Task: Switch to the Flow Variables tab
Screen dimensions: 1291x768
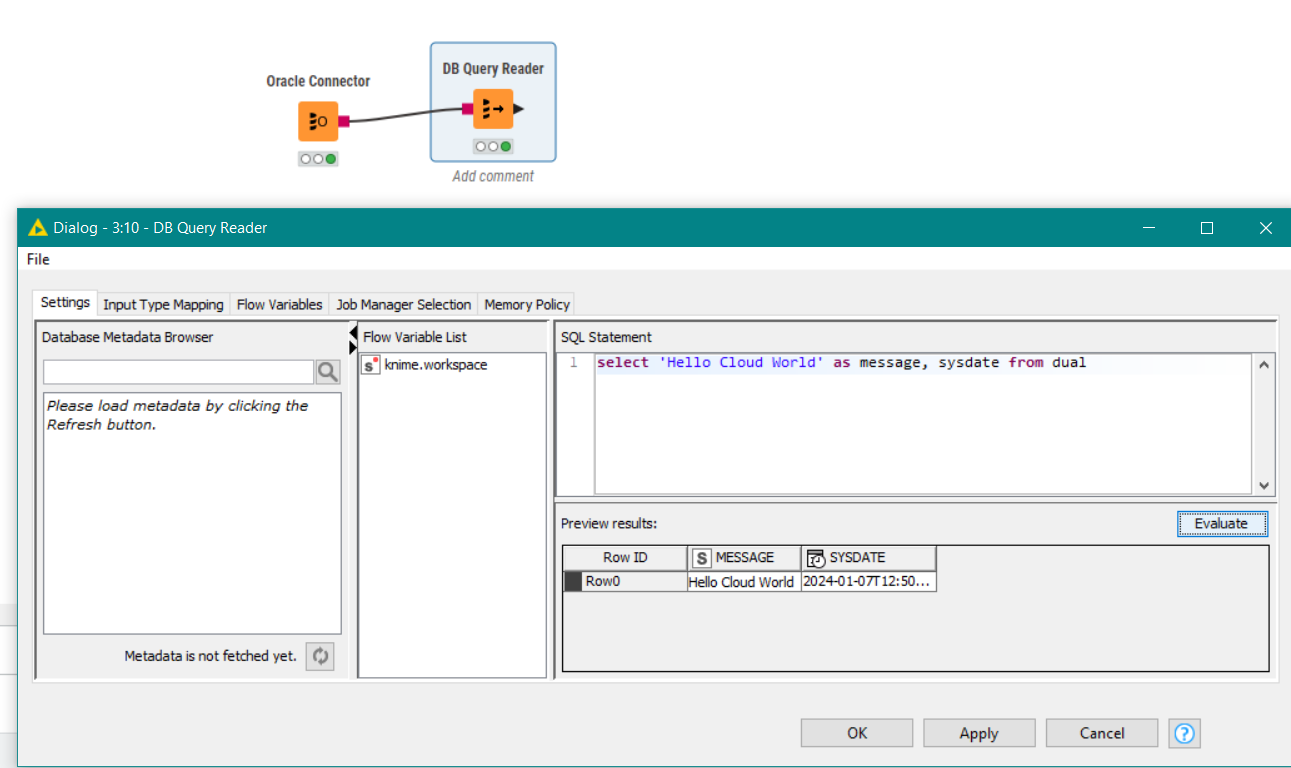Action: coord(279,304)
